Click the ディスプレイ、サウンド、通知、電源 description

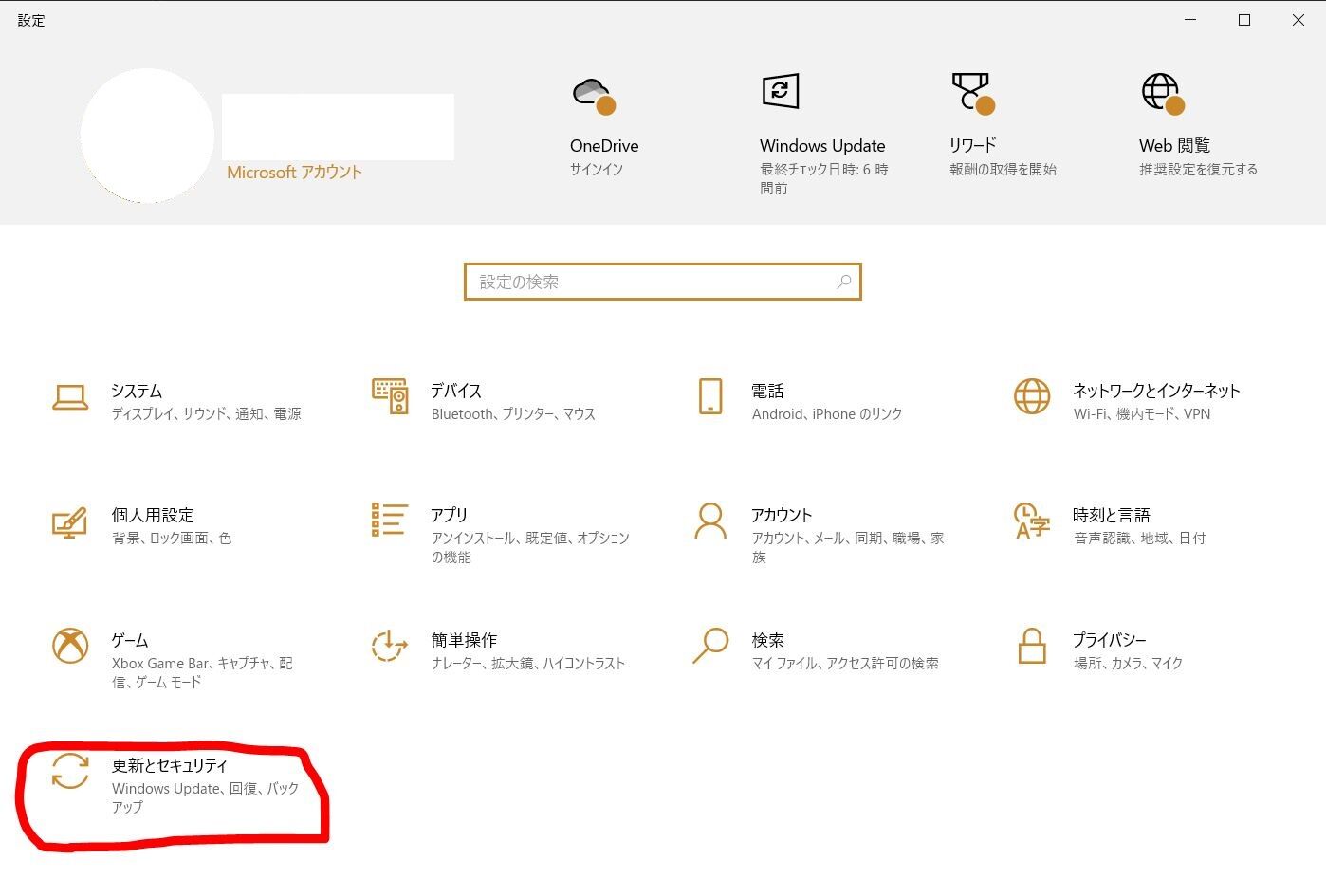[x=207, y=414]
